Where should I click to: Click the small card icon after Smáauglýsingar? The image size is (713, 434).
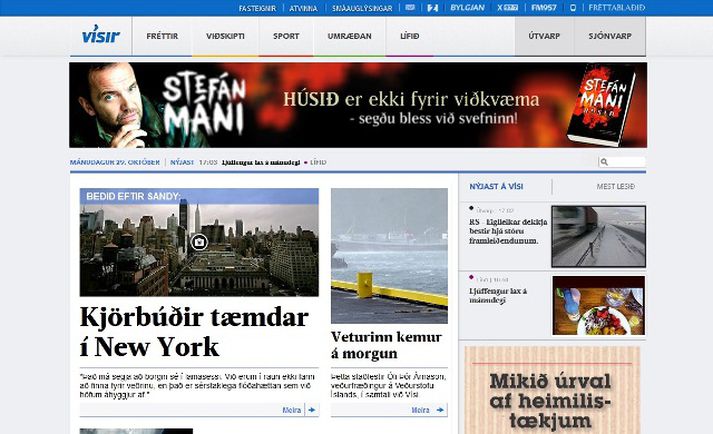pyautogui.click(x=410, y=8)
